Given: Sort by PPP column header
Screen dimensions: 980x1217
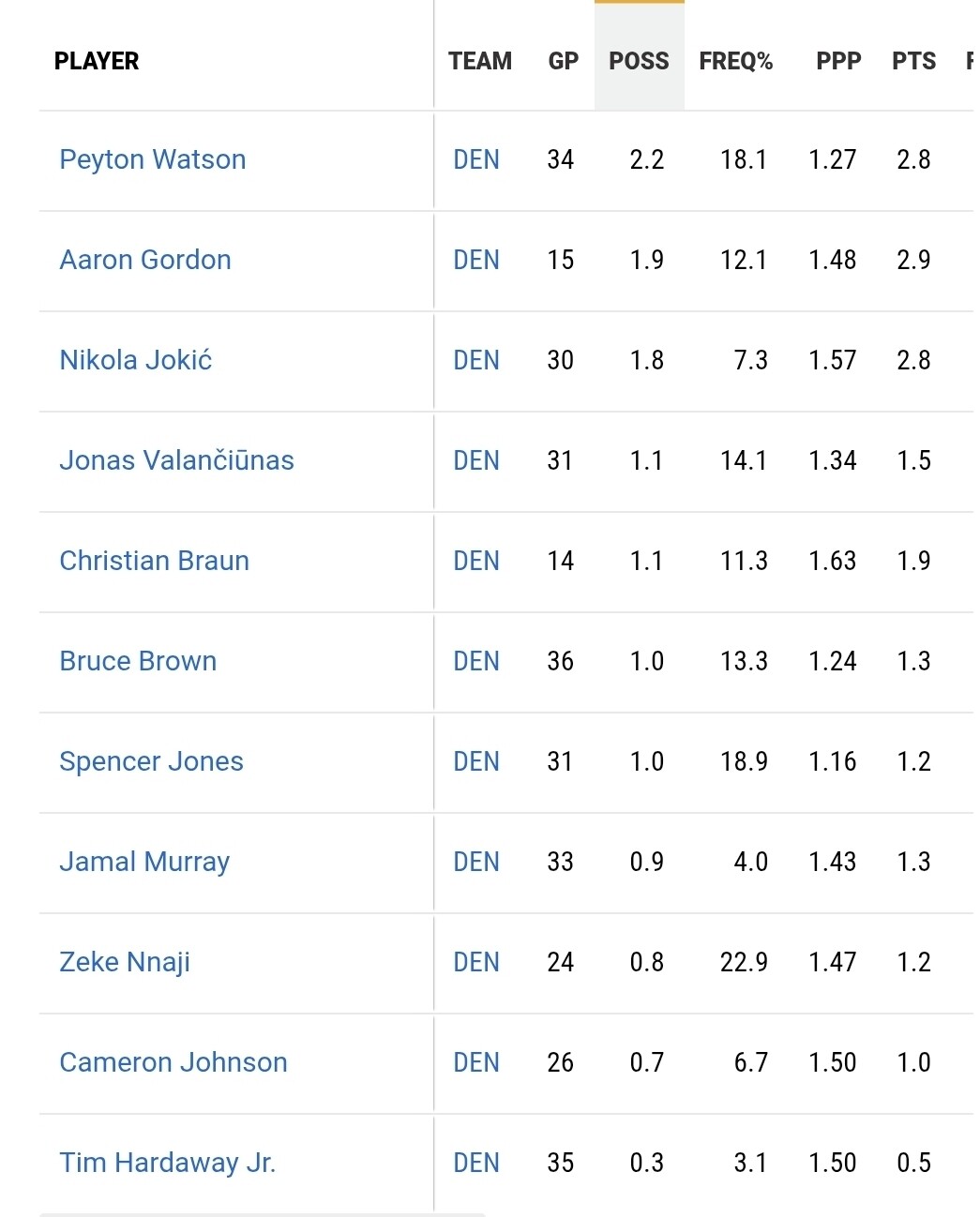Looking at the screenshot, I should tap(837, 61).
